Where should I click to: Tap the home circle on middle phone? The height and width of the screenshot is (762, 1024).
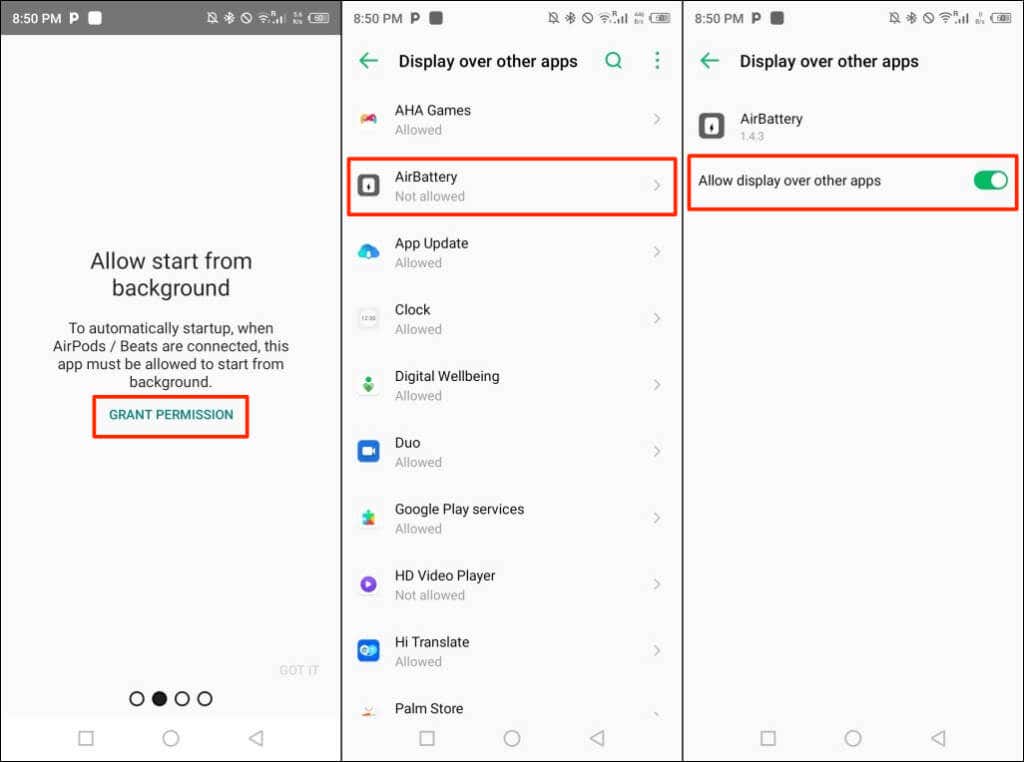click(x=512, y=738)
